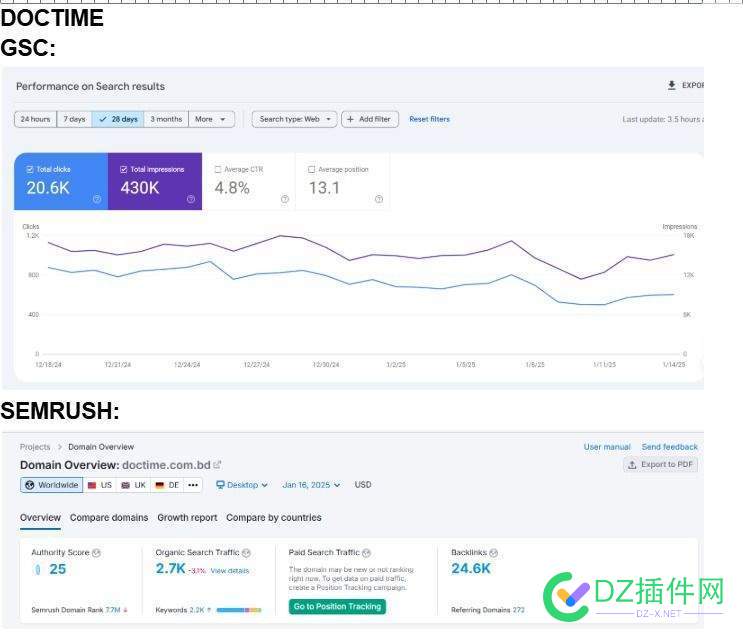743x637 pixels.
Task: Select the 24 hours range
Action: click(36, 119)
